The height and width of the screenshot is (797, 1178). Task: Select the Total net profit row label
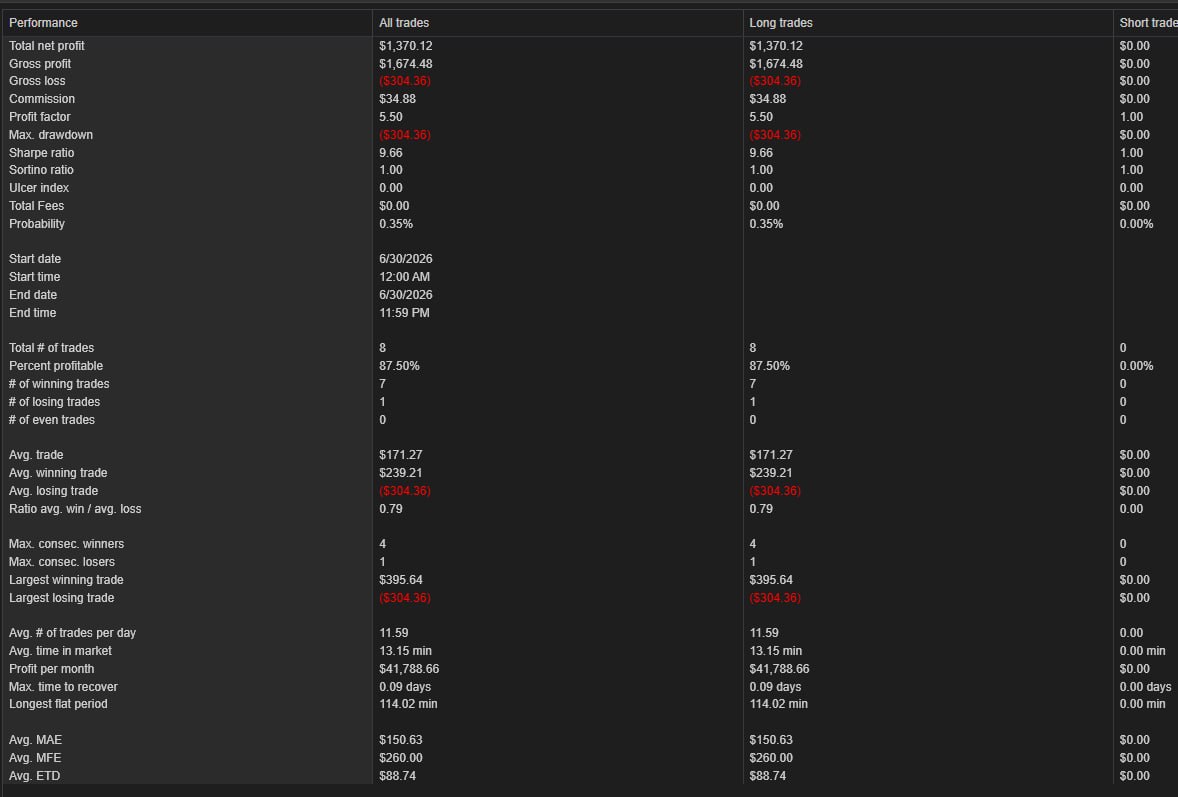pyautogui.click(x=47, y=46)
